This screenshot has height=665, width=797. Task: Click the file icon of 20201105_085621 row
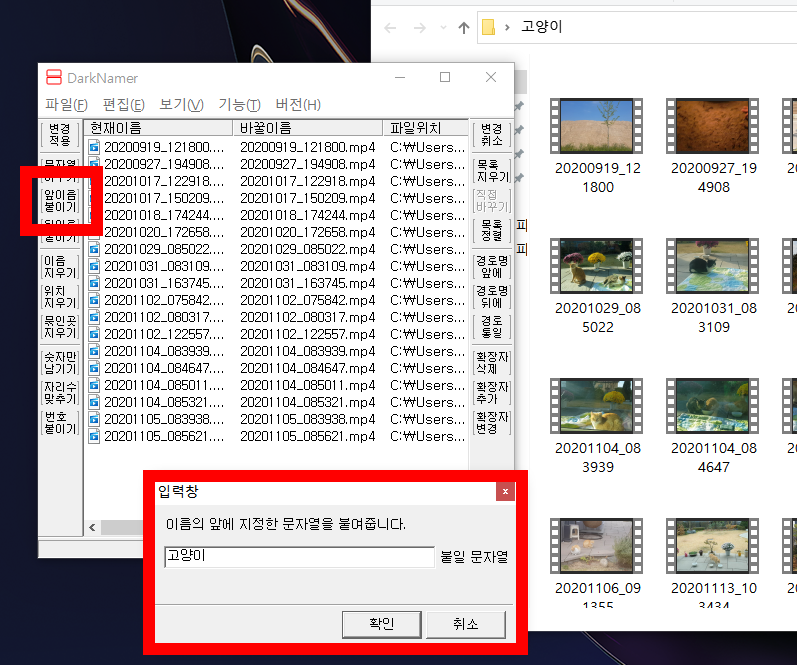(x=94, y=436)
